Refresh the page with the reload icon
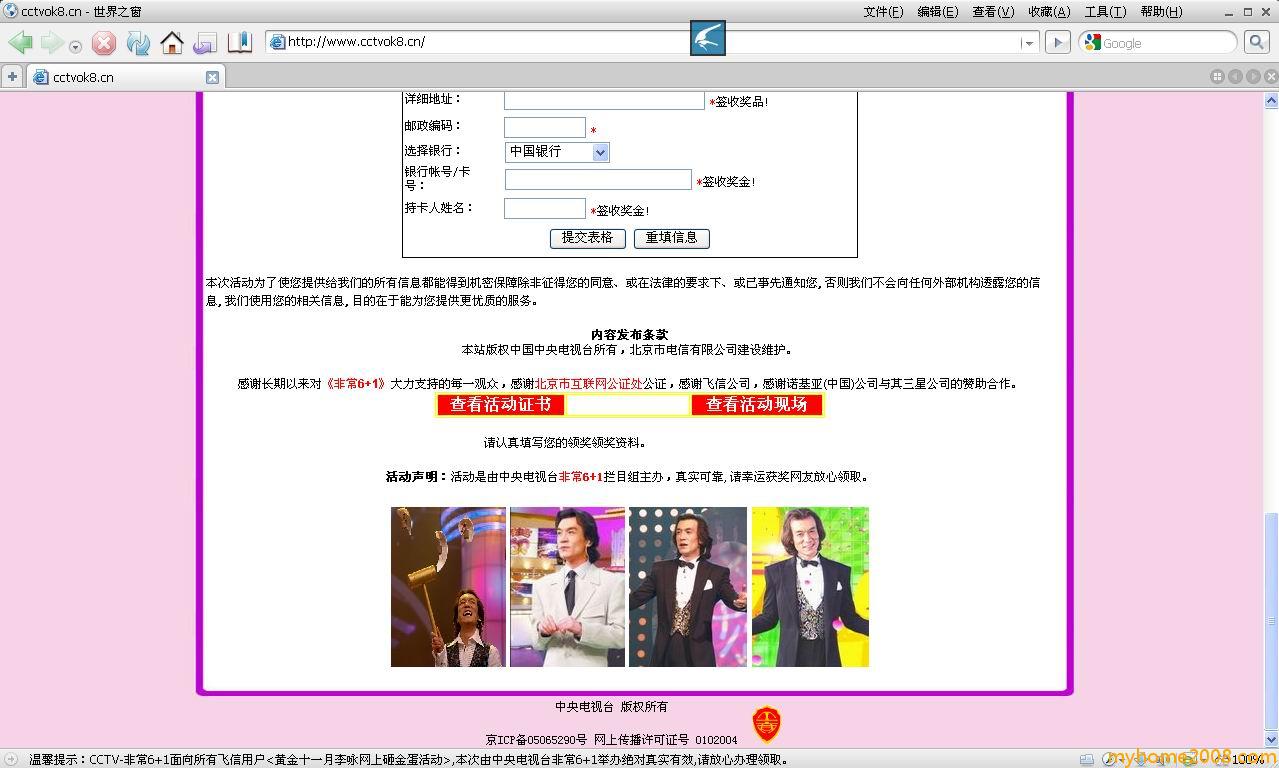Screen dimensions: 1279x768 pyautogui.click(x=138, y=43)
